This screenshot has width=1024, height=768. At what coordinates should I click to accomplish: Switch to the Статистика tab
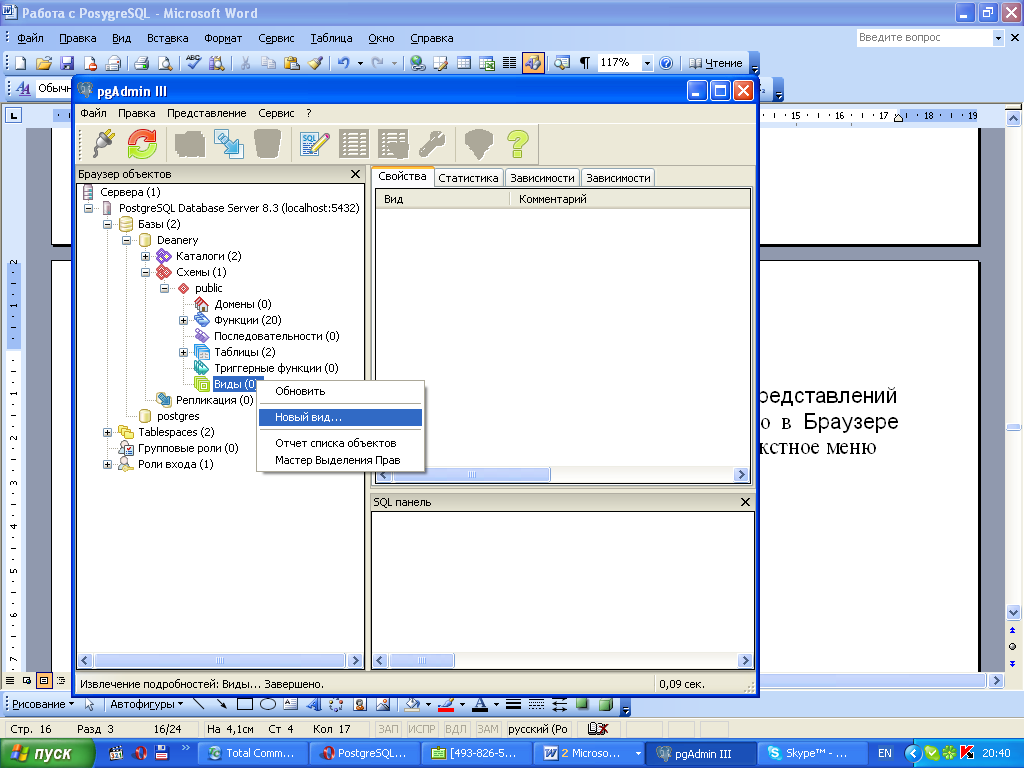468,178
